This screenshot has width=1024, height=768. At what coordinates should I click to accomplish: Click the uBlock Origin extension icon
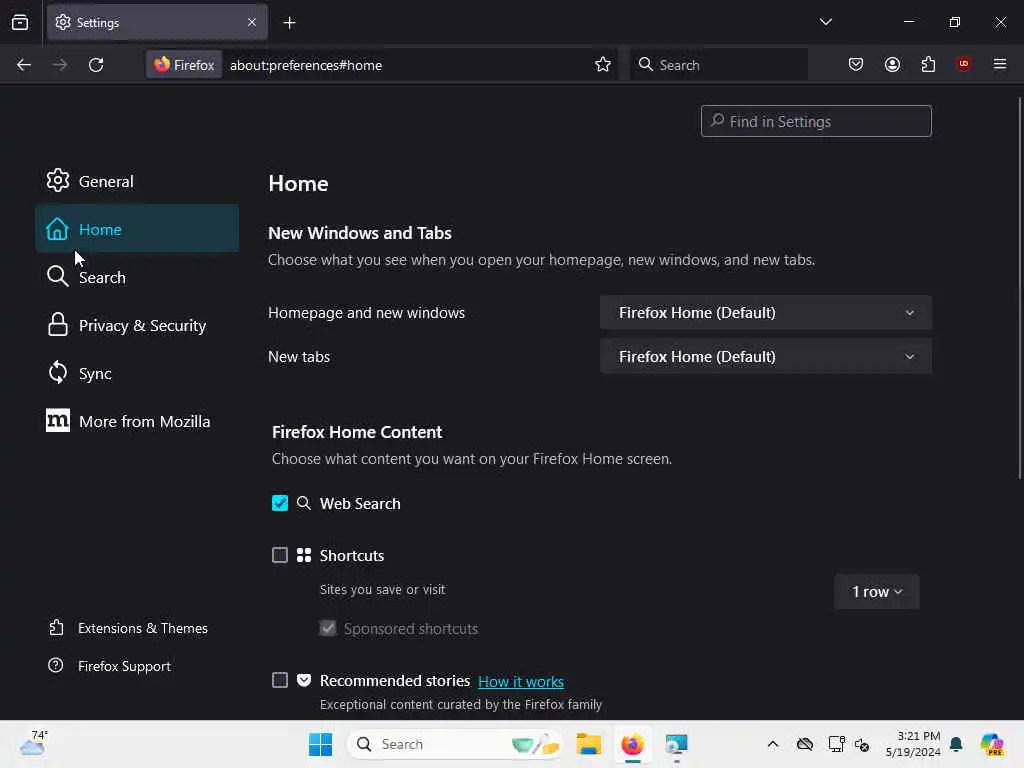(963, 64)
